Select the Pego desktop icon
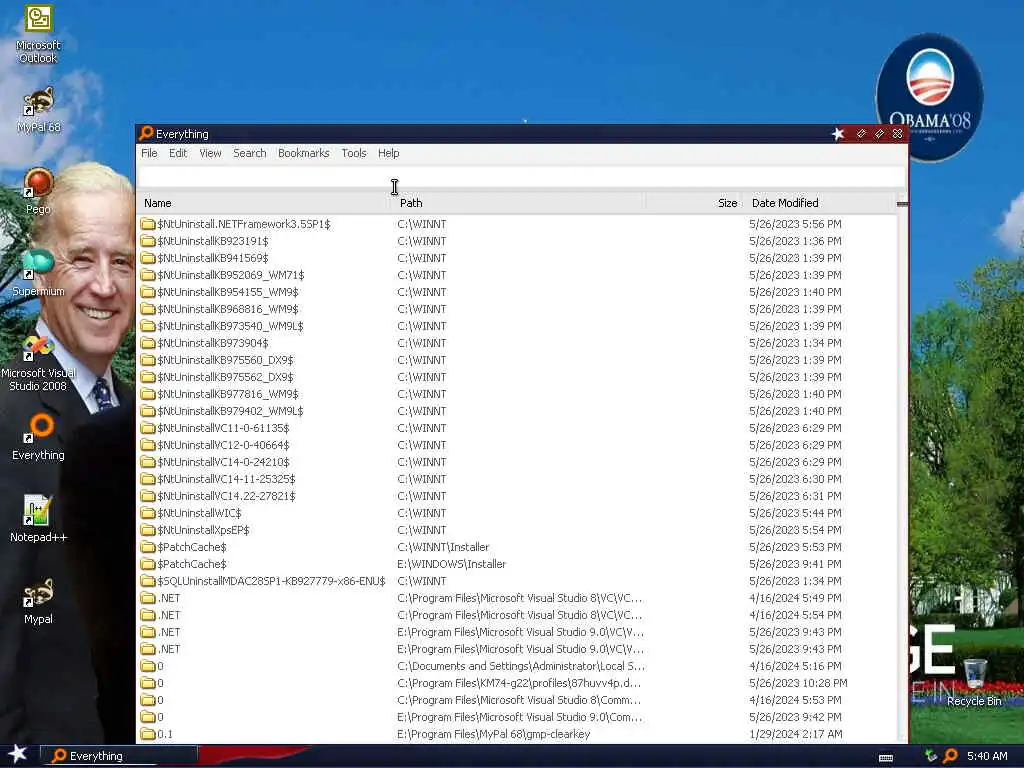 coord(39,191)
